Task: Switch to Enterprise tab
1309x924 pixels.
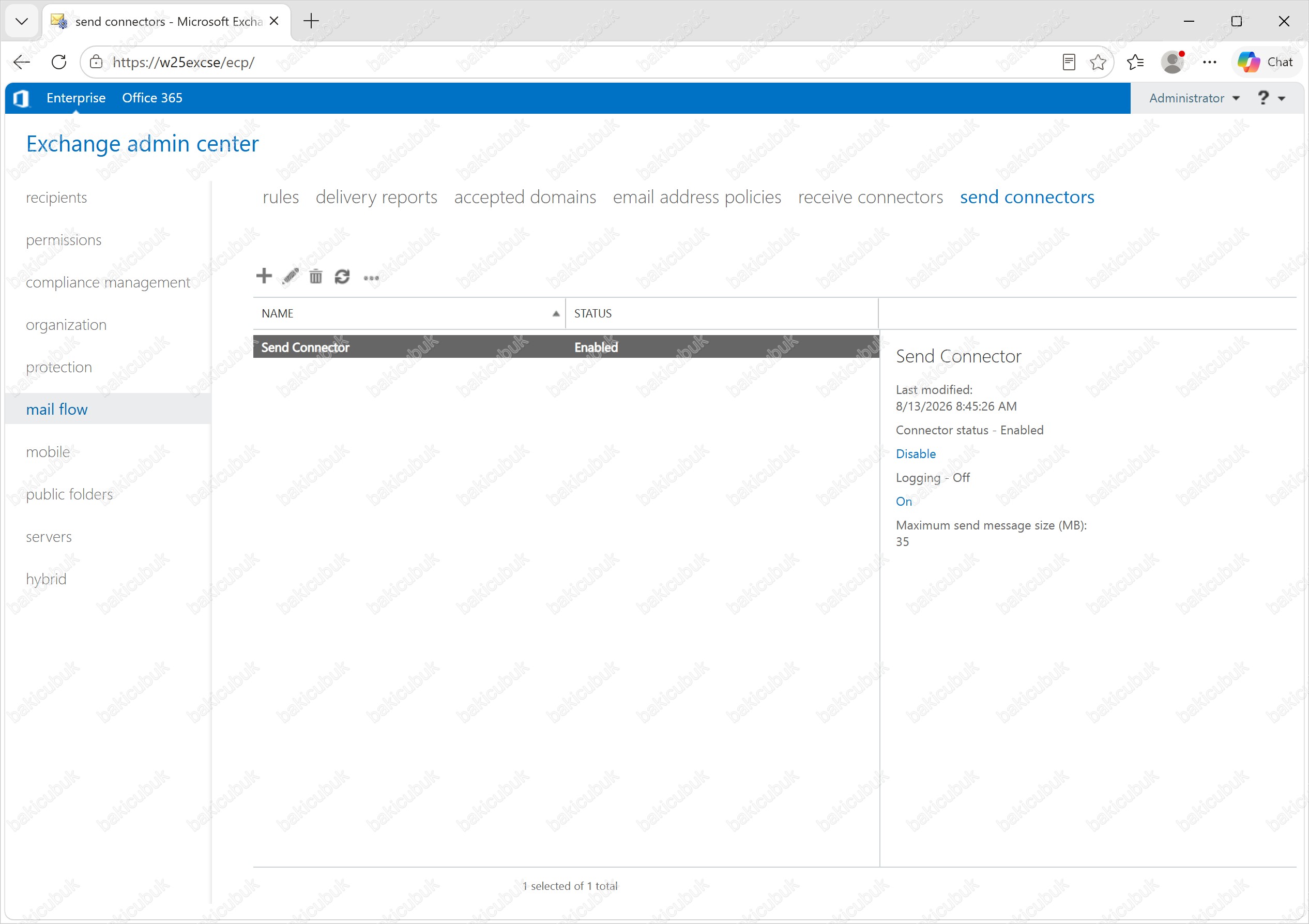Action: click(76, 98)
